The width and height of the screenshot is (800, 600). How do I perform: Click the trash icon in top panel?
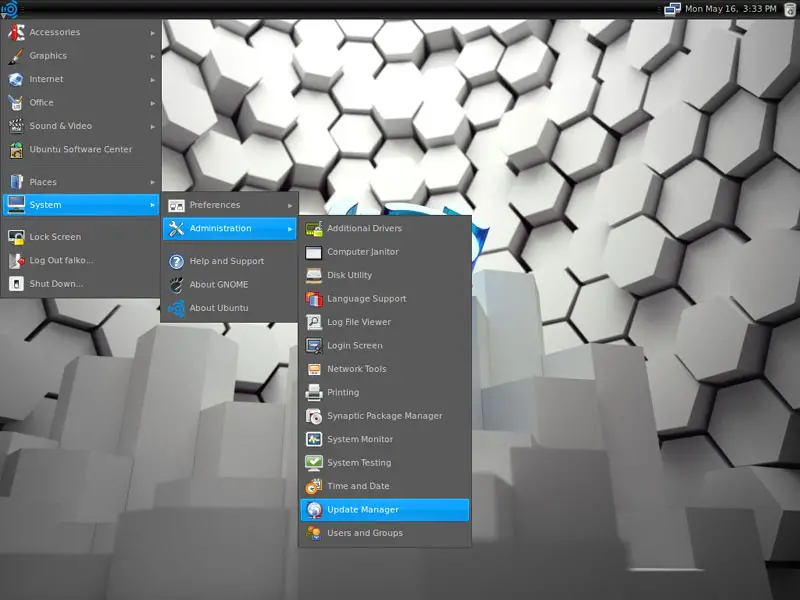coord(790,9)
